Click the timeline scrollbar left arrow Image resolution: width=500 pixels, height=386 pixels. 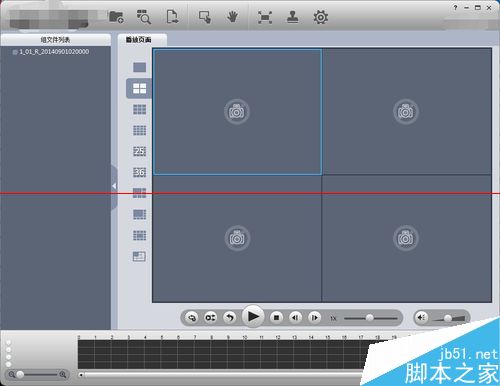(81, 375)
